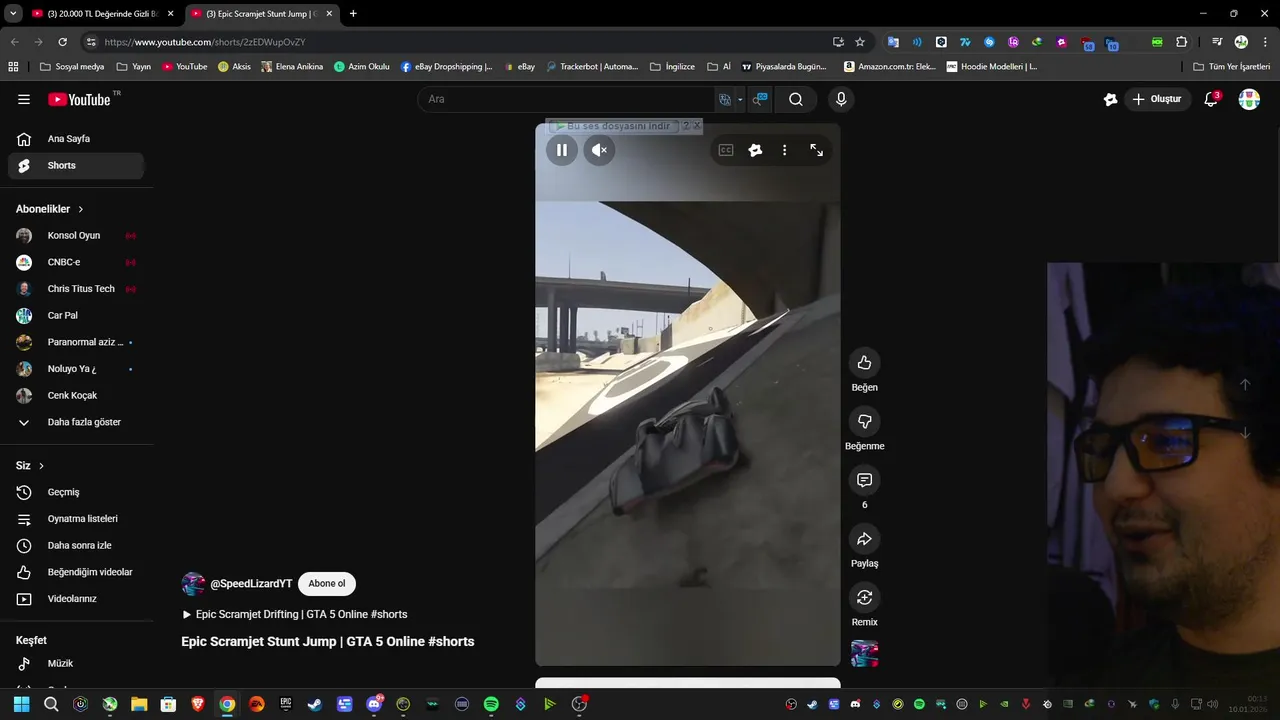Open the Sosyal medya bookmark folder
Image resolution: width=1280 pixels, height=720 pixels.
[72, 67]
